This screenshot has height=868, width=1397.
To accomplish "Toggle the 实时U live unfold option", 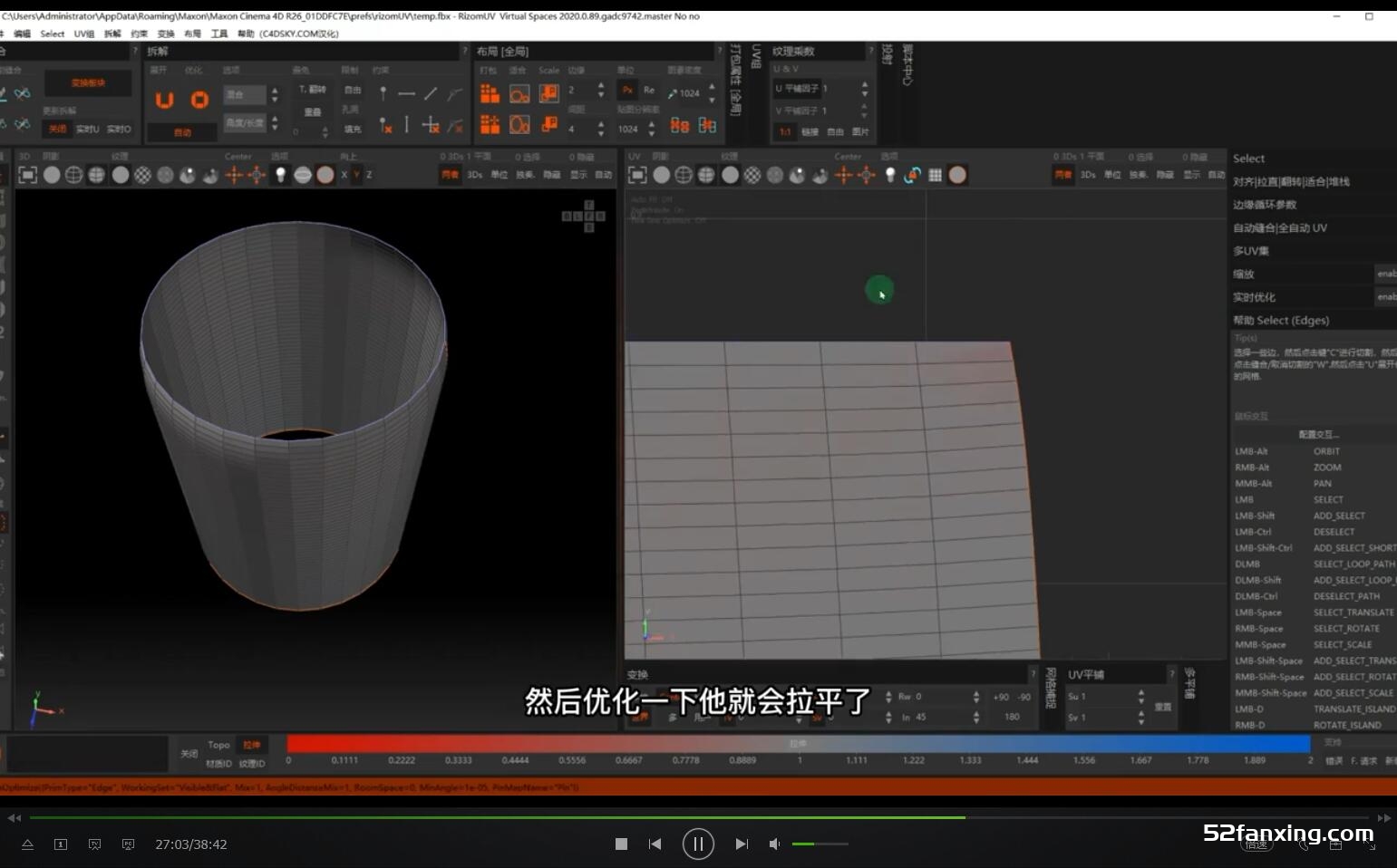I will click(88, 129).
